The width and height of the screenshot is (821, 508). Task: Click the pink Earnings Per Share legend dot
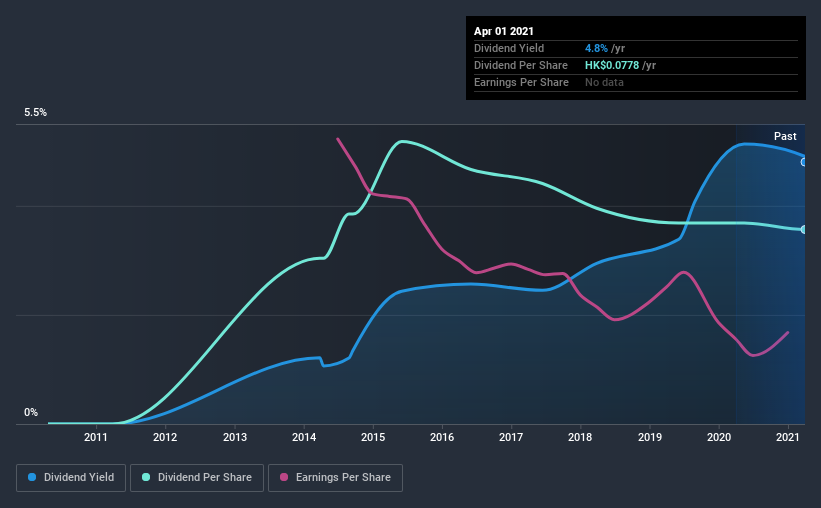click(x=284, y=477)
